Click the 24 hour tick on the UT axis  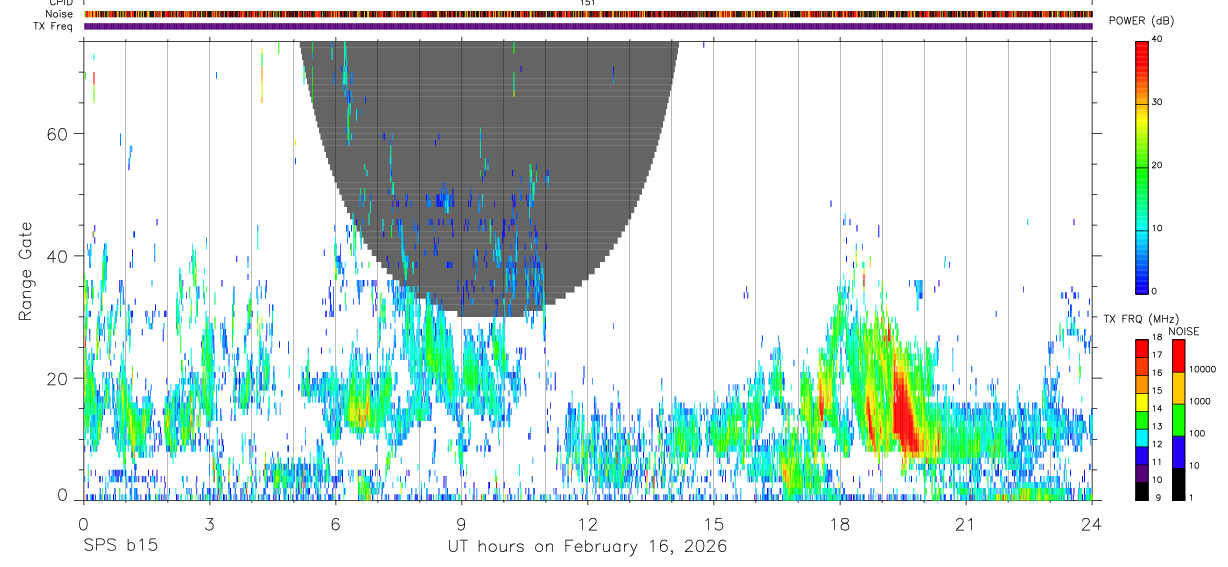(1092, 524)
